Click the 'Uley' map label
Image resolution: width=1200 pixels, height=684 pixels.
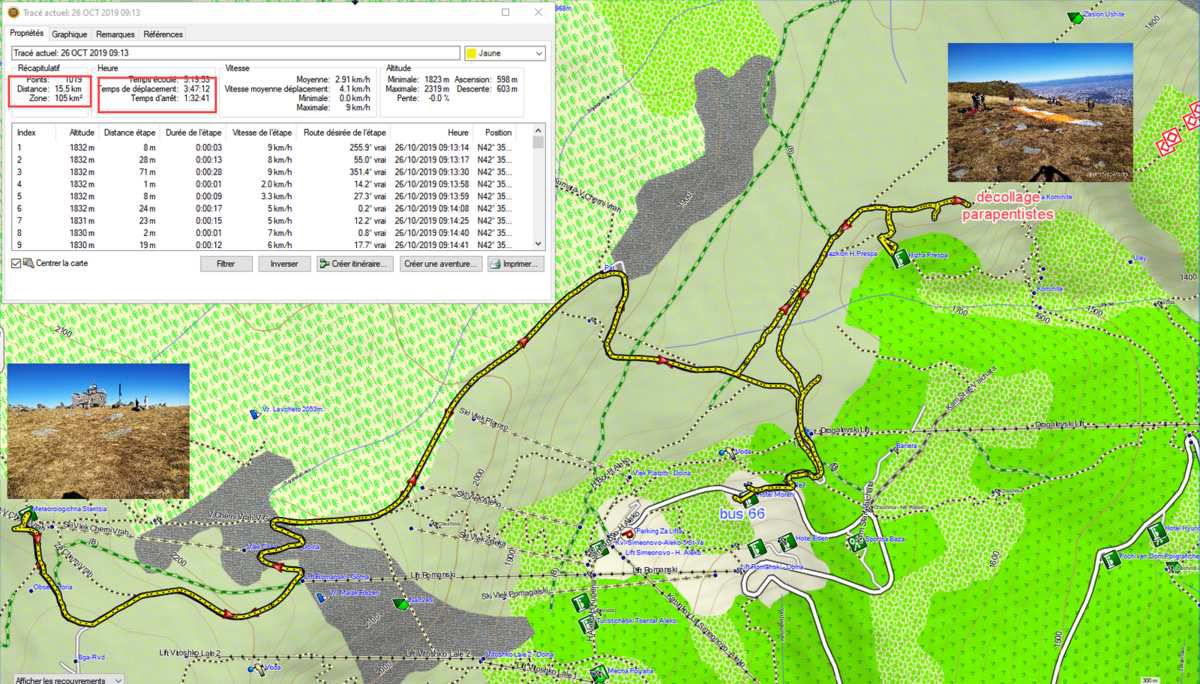coord(1140,258)
